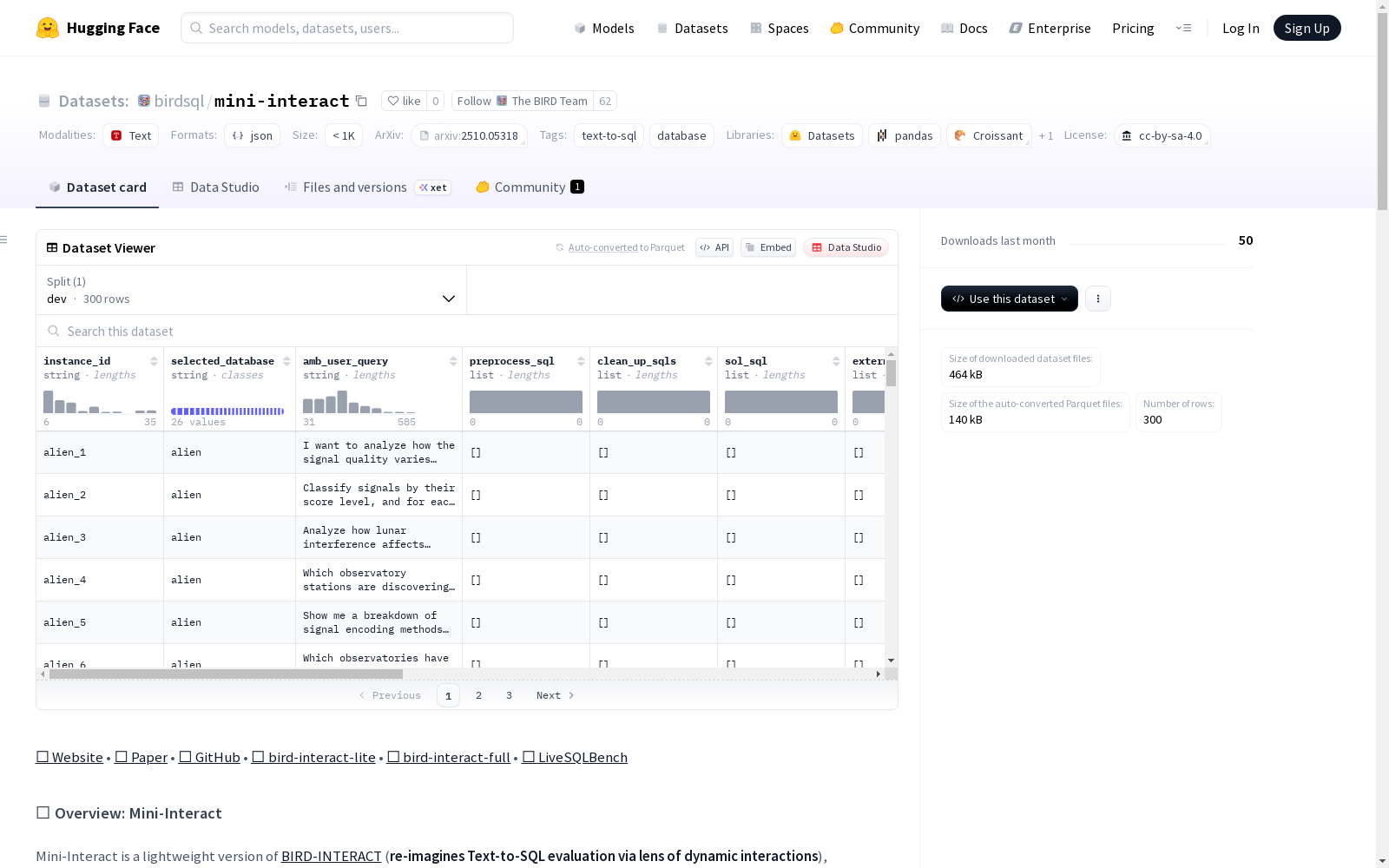Click the json format tag
The image size is (1389, 868).
pyautogui.click(x=252, y=135)
